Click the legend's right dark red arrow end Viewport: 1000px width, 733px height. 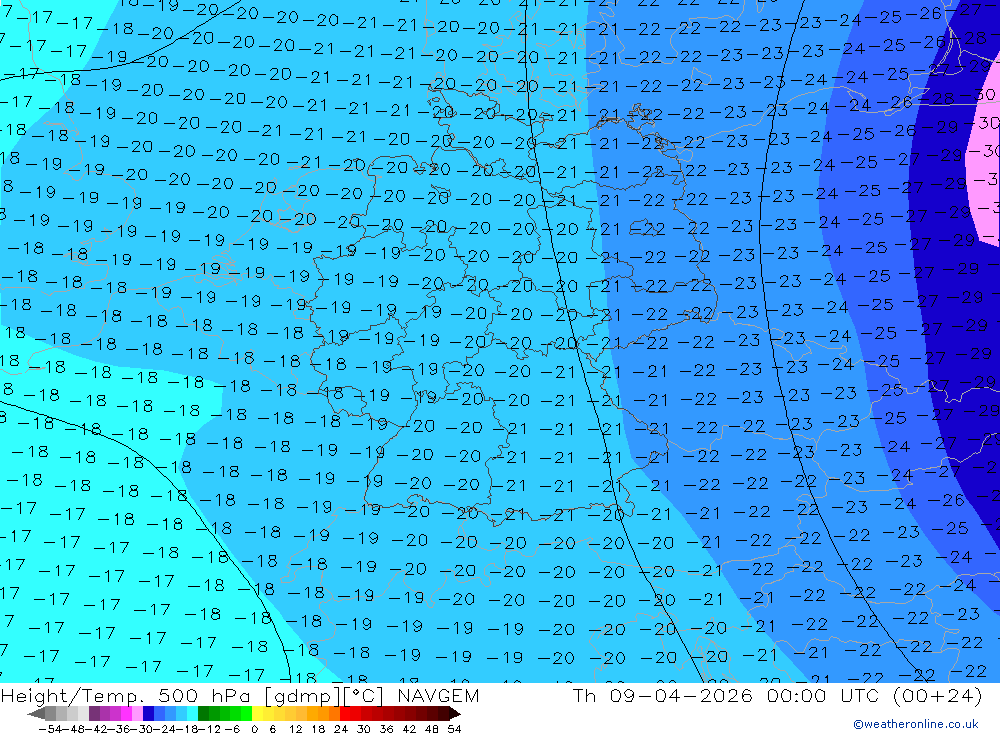click(x=454, y=714)
